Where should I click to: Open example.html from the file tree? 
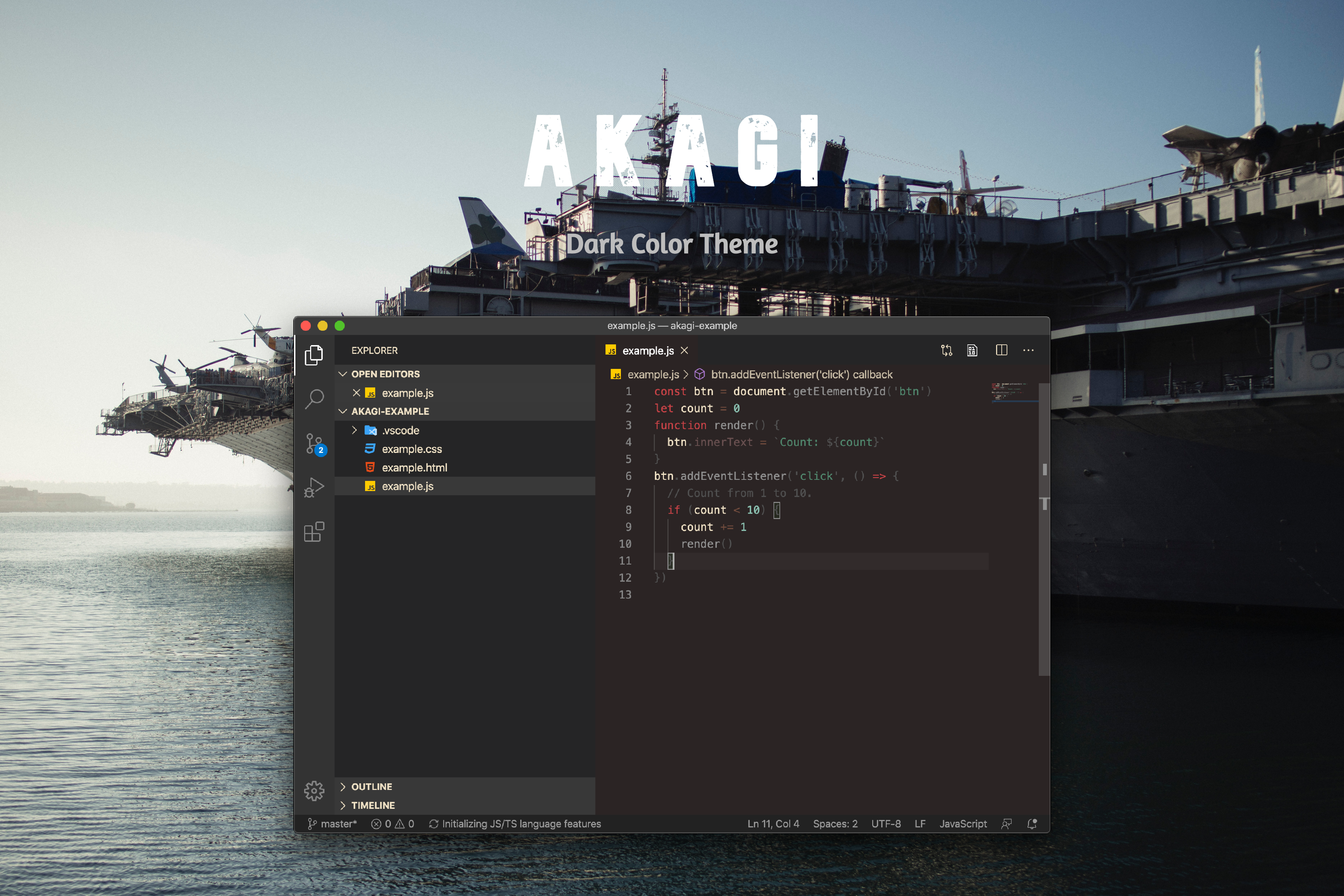[414, 468]
